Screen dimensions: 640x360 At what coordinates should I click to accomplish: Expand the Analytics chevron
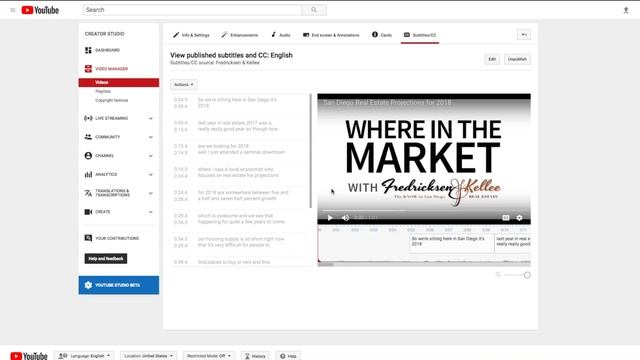point(151,175)
